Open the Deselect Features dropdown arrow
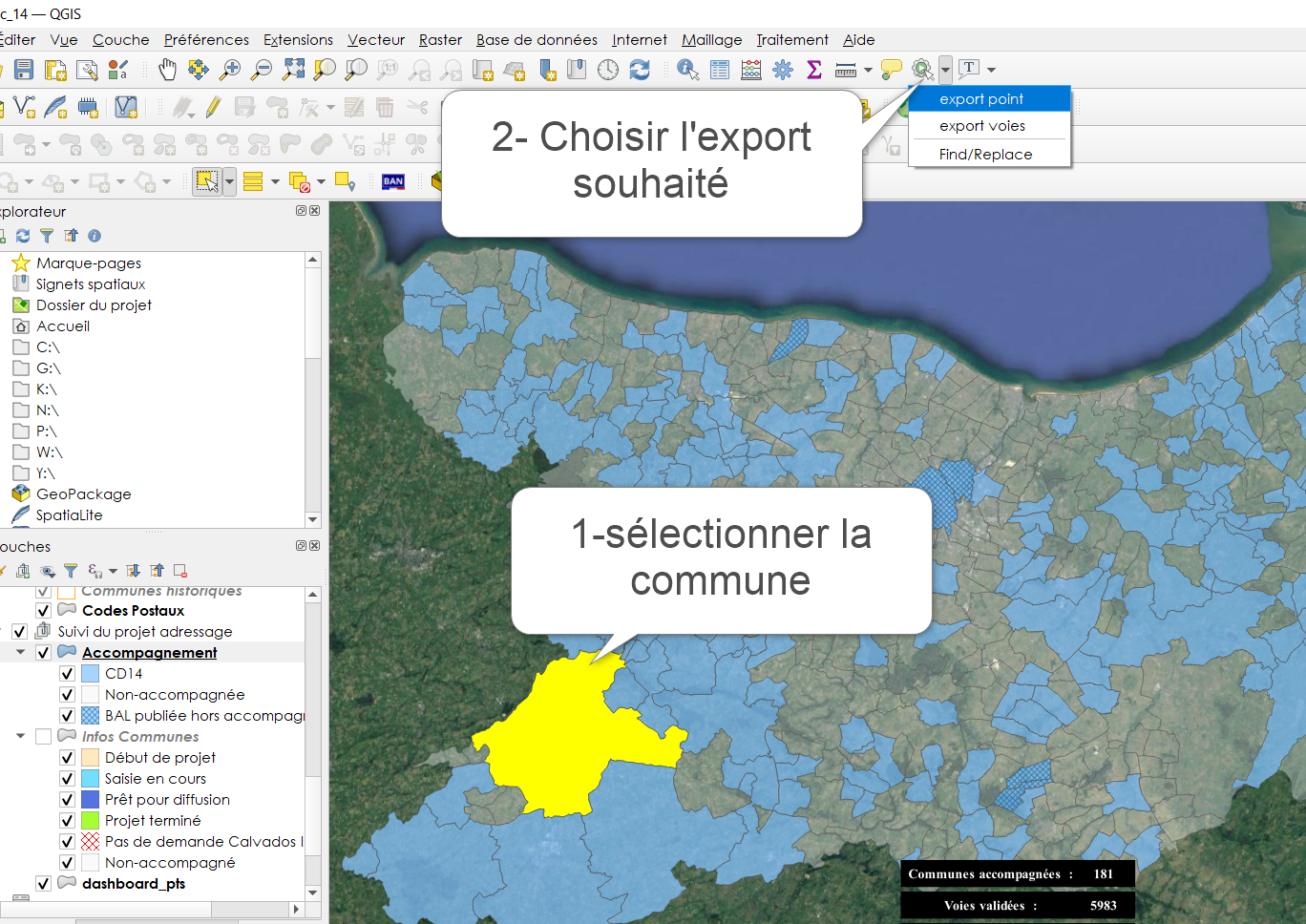 [x=321, y=181]
